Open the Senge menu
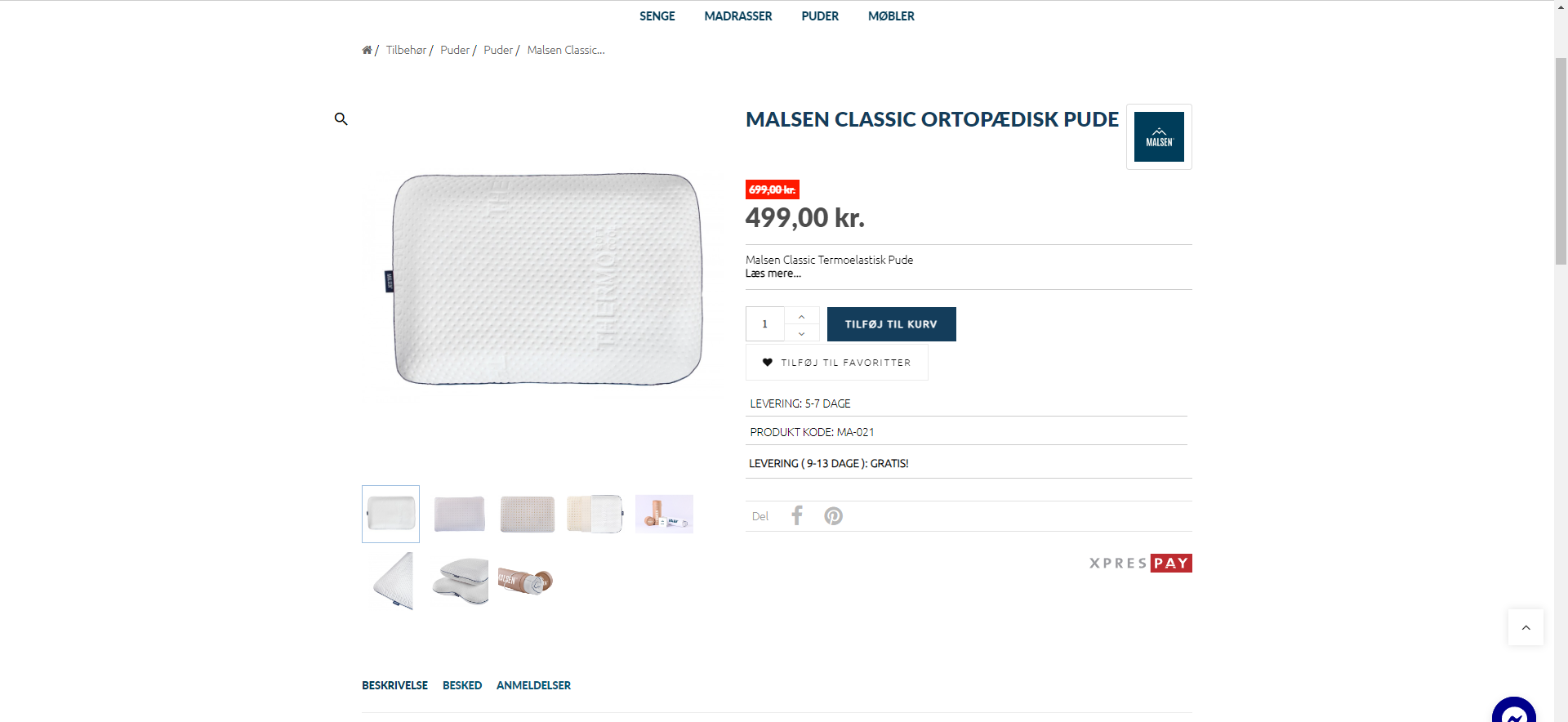This screenshot has height=722, width=1568. pos(657,16)
